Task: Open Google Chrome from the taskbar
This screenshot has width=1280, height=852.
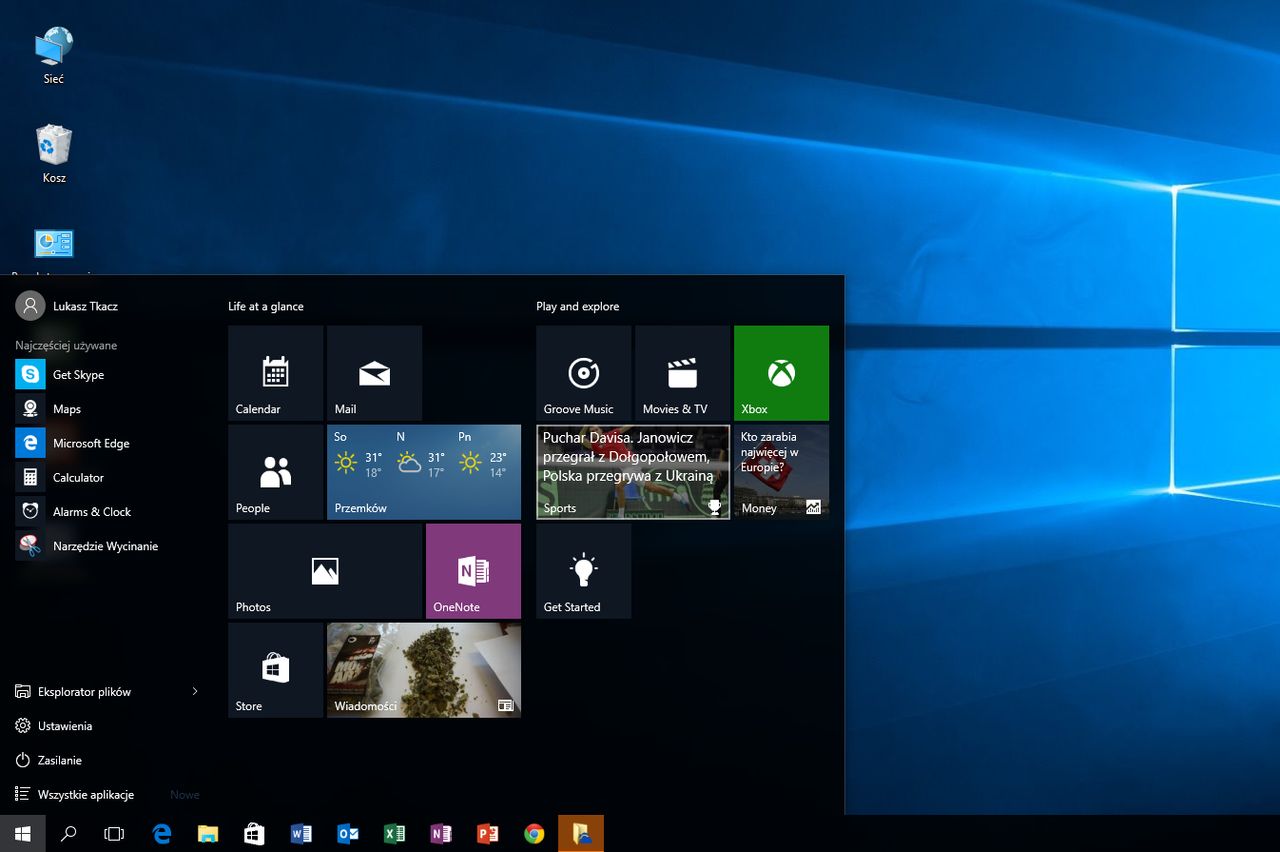Action: 535,834
